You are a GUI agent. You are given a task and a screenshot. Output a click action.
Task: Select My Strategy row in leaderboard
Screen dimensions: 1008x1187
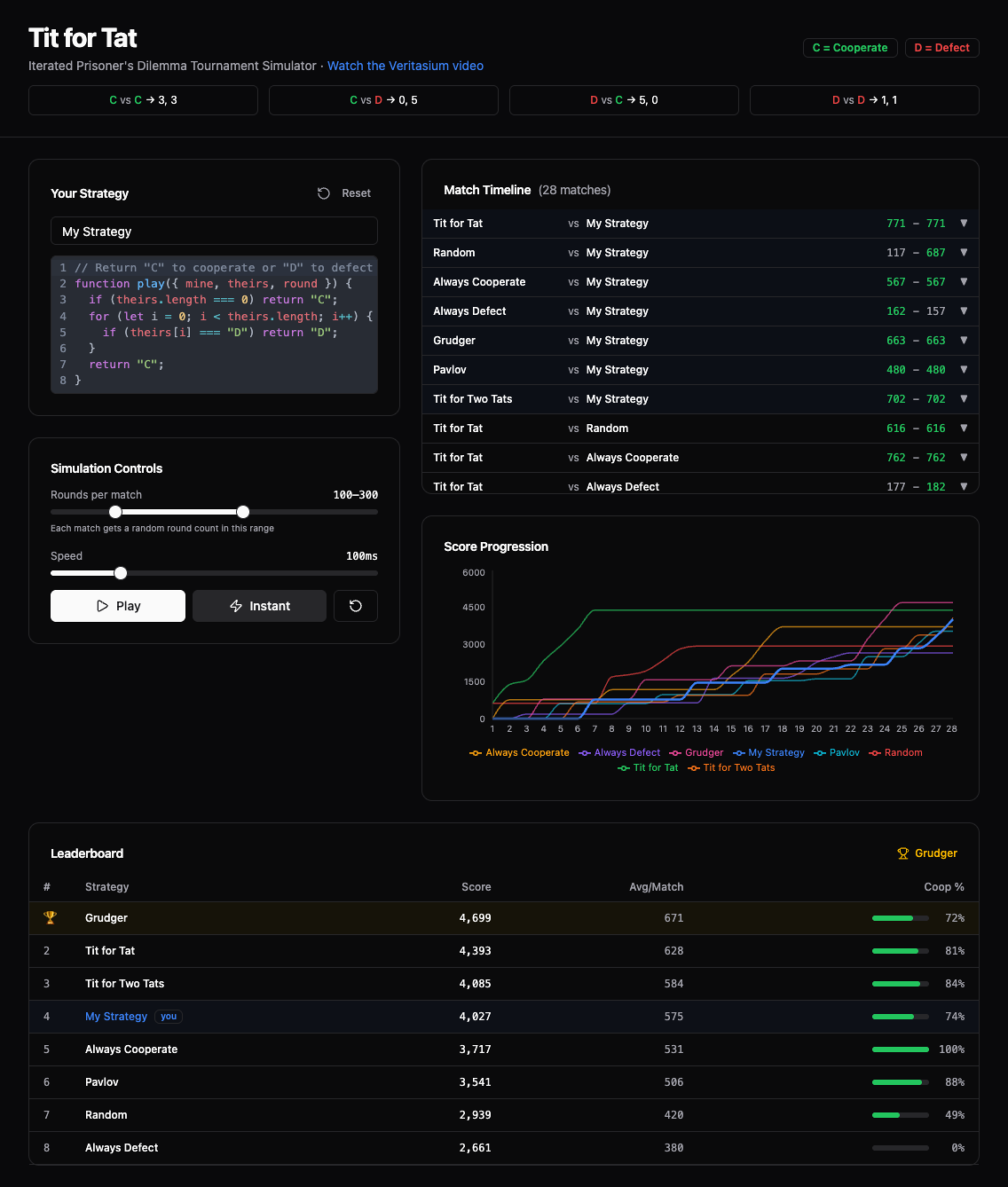(x=116, y=1017)
